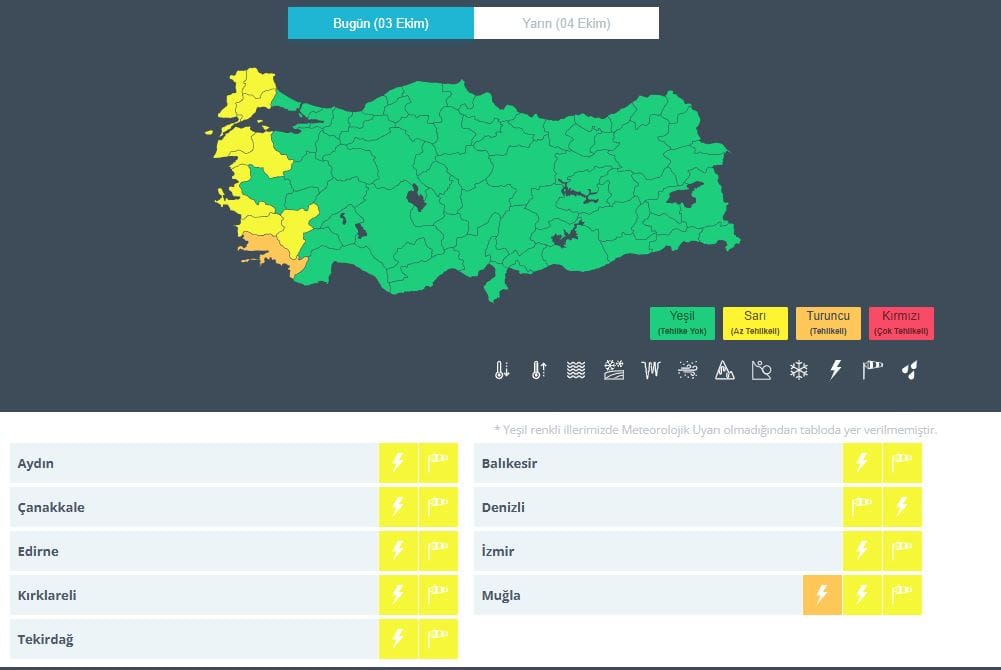
Task: Select the fog waves icon
Action: (576, 371)
